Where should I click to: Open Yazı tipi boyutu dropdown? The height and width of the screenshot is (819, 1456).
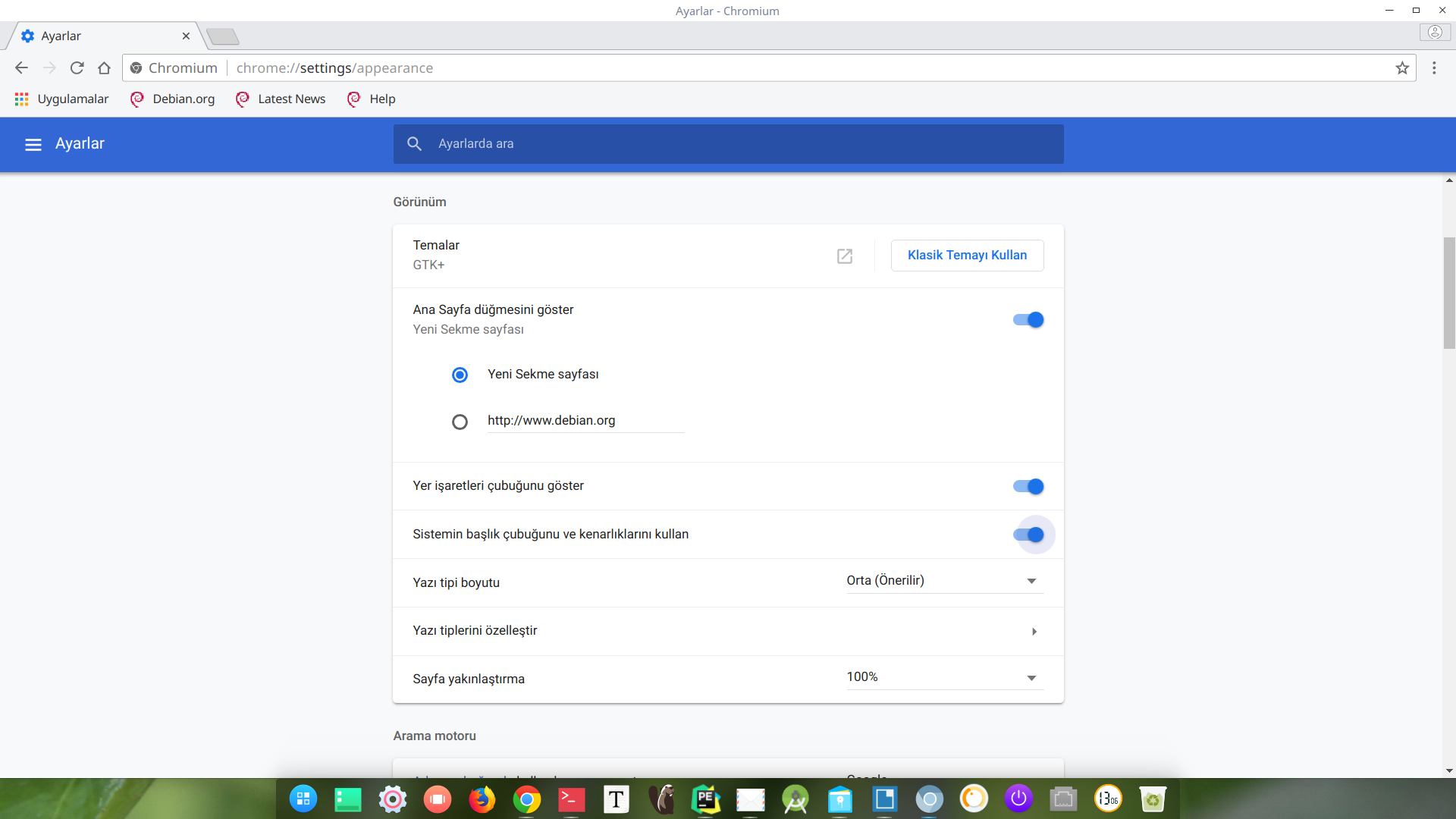(x=944, y=581)
